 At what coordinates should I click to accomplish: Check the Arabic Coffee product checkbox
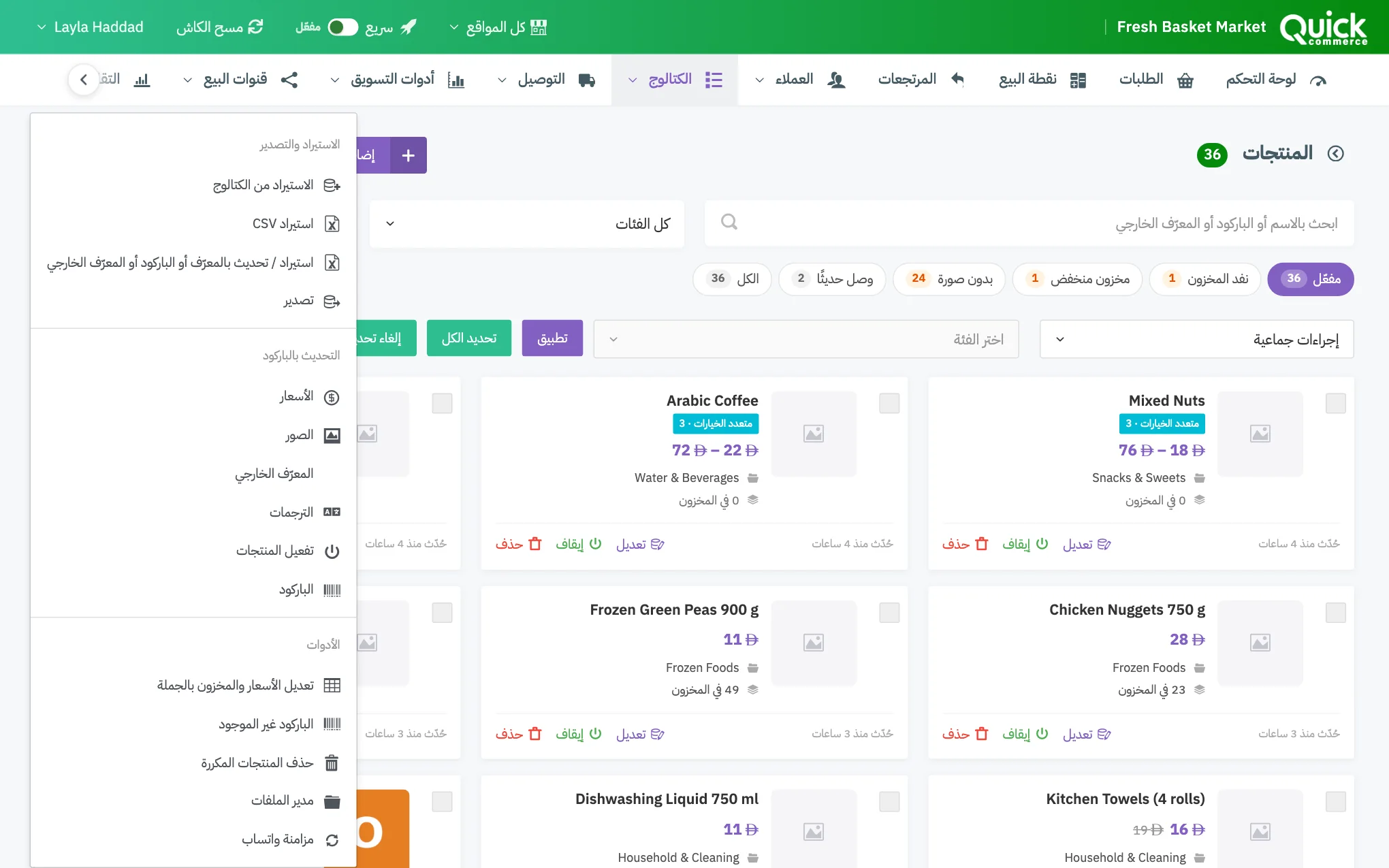(x=889, y=403)
